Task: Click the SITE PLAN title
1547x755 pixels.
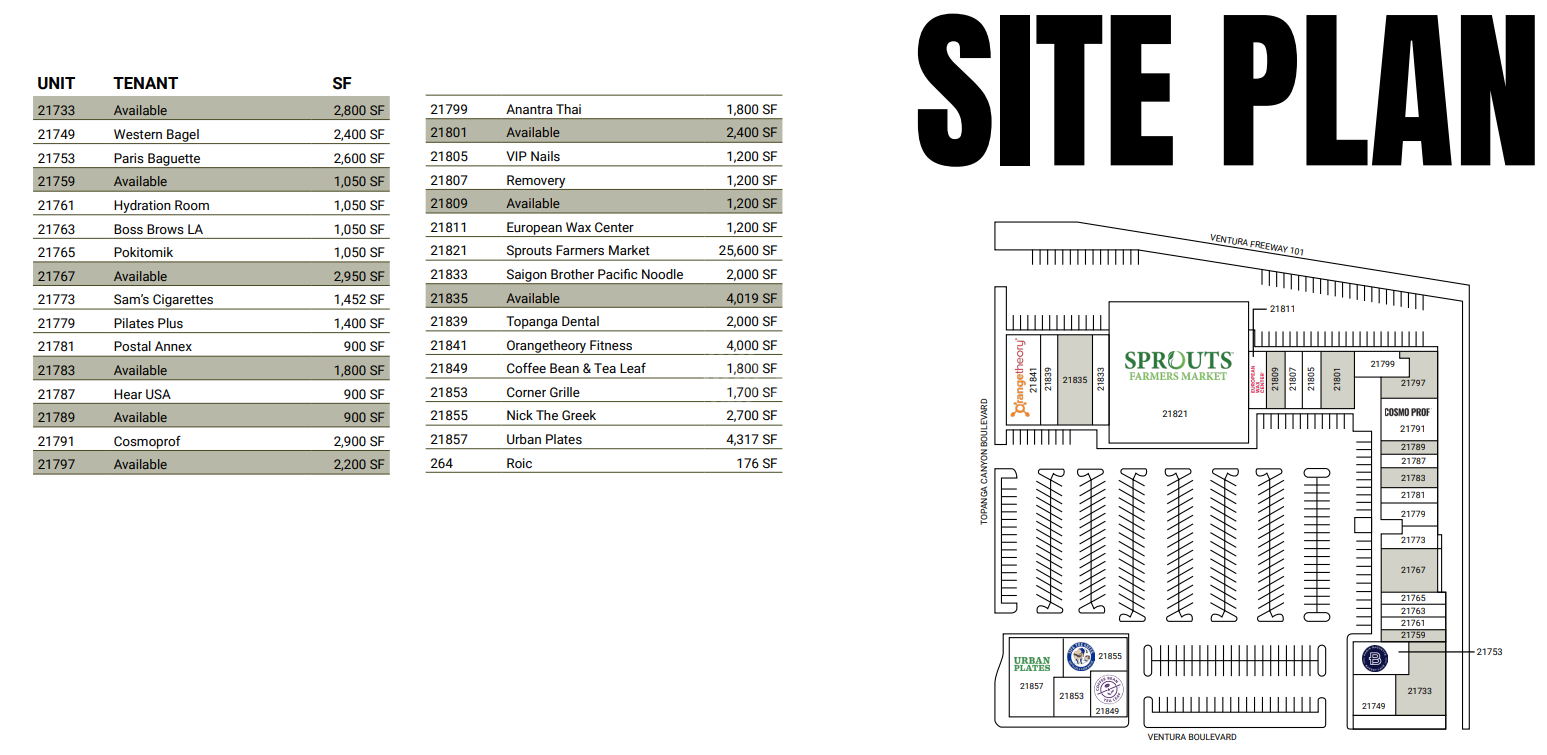Action: click(x=1225, y=92)
